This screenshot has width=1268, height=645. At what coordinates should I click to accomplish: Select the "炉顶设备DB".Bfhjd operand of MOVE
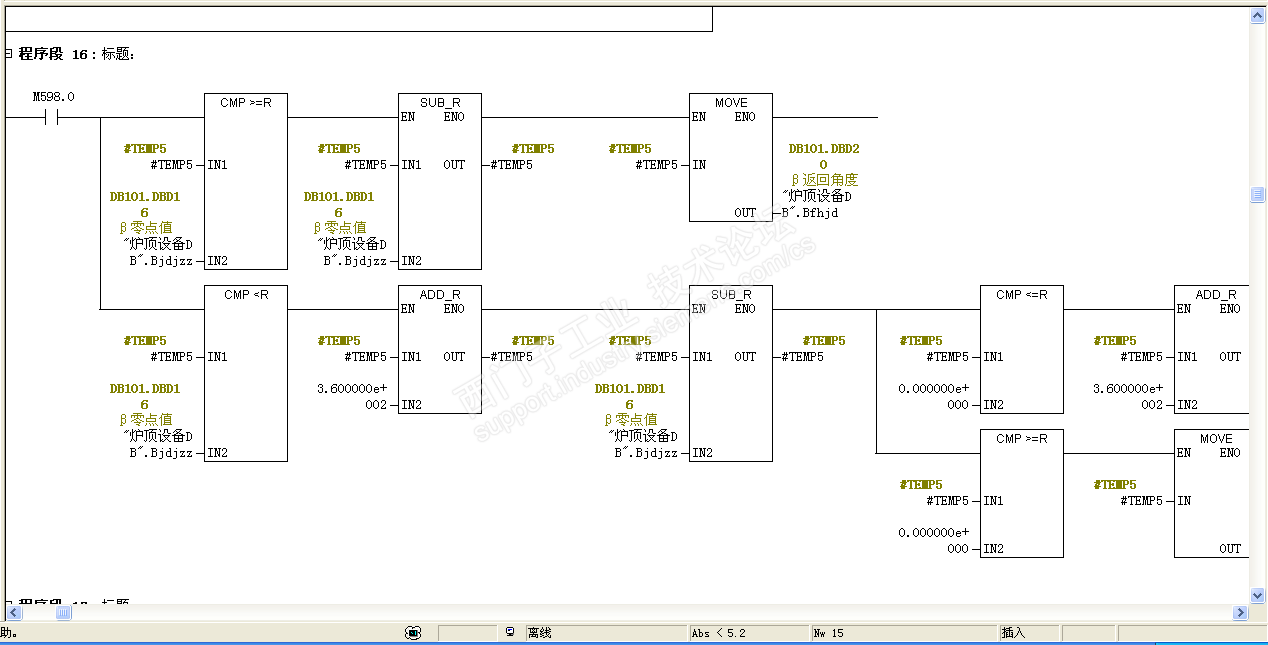pos(817,205)
